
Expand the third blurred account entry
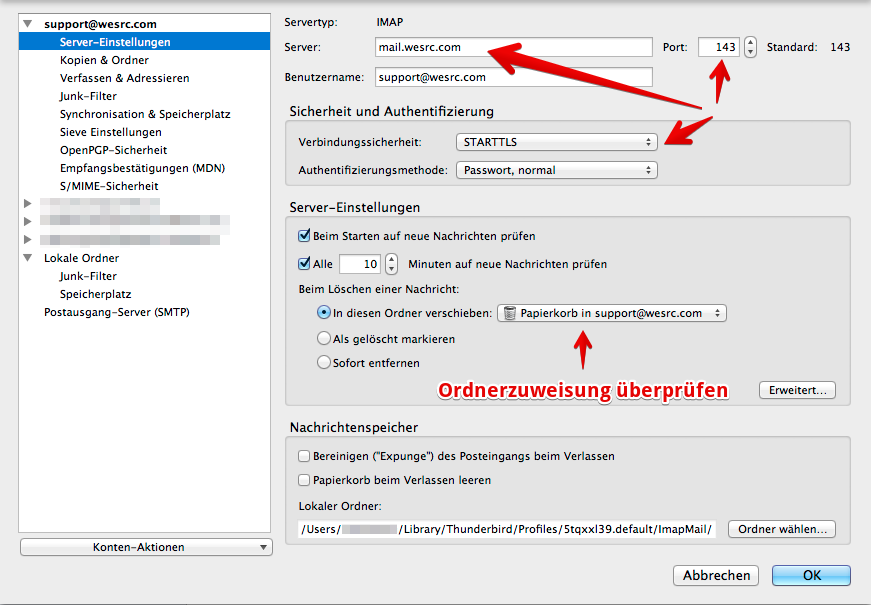(27, 239)
